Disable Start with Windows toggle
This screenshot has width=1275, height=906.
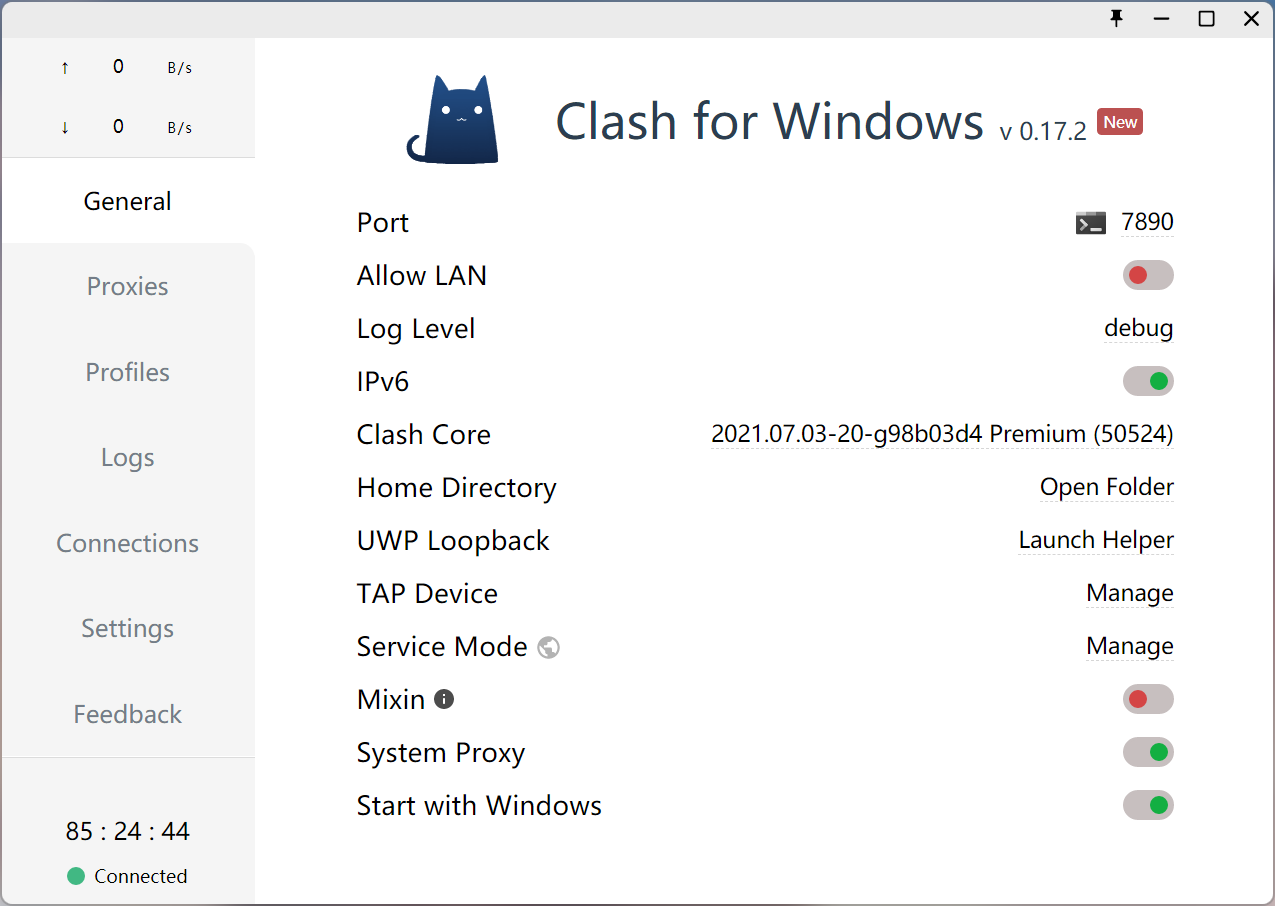[1147, 805]
